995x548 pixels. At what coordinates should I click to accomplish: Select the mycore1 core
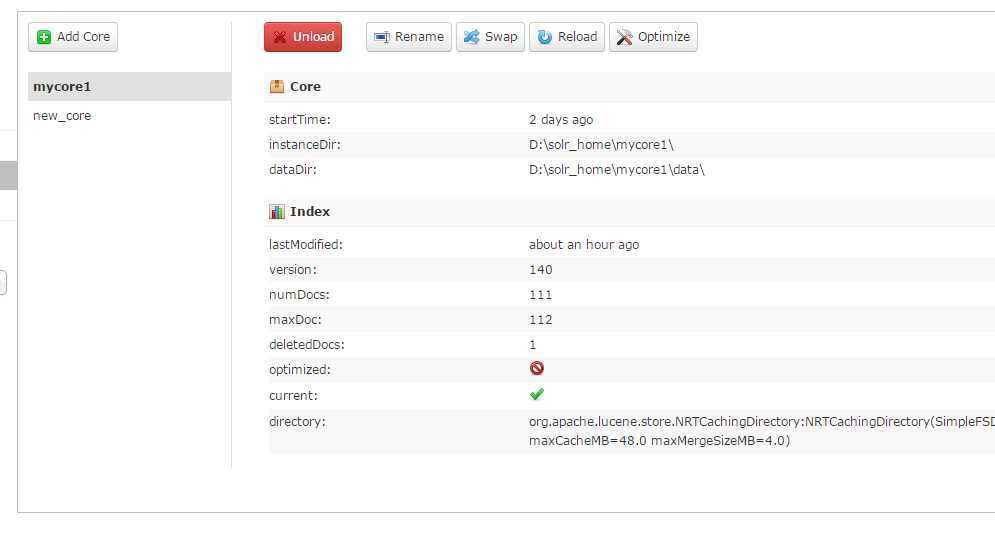pos(62,87)
